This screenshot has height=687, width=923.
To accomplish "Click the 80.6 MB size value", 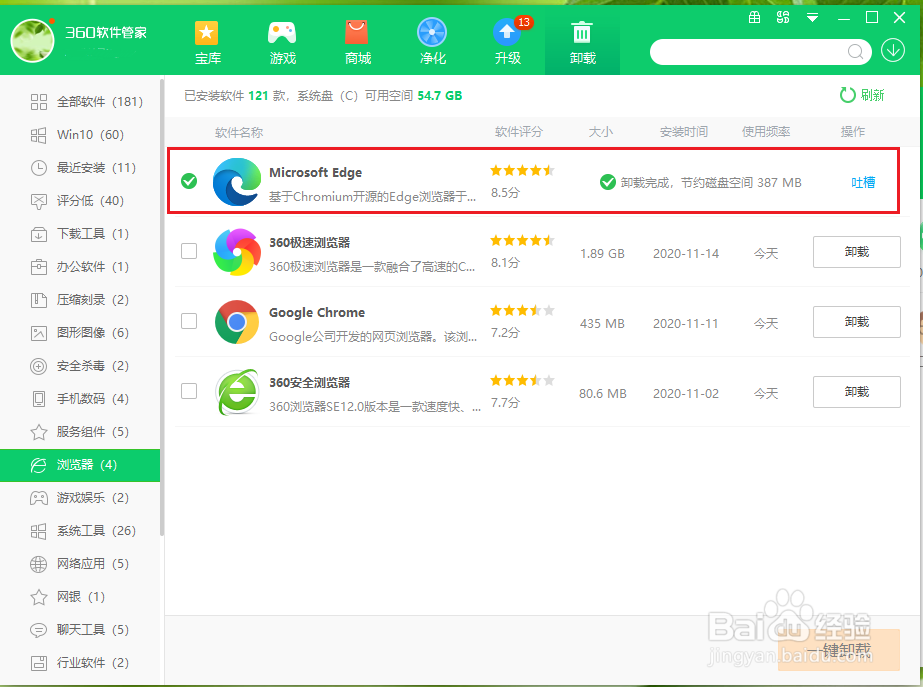I will pyautogui.click(x=603, y=394).
